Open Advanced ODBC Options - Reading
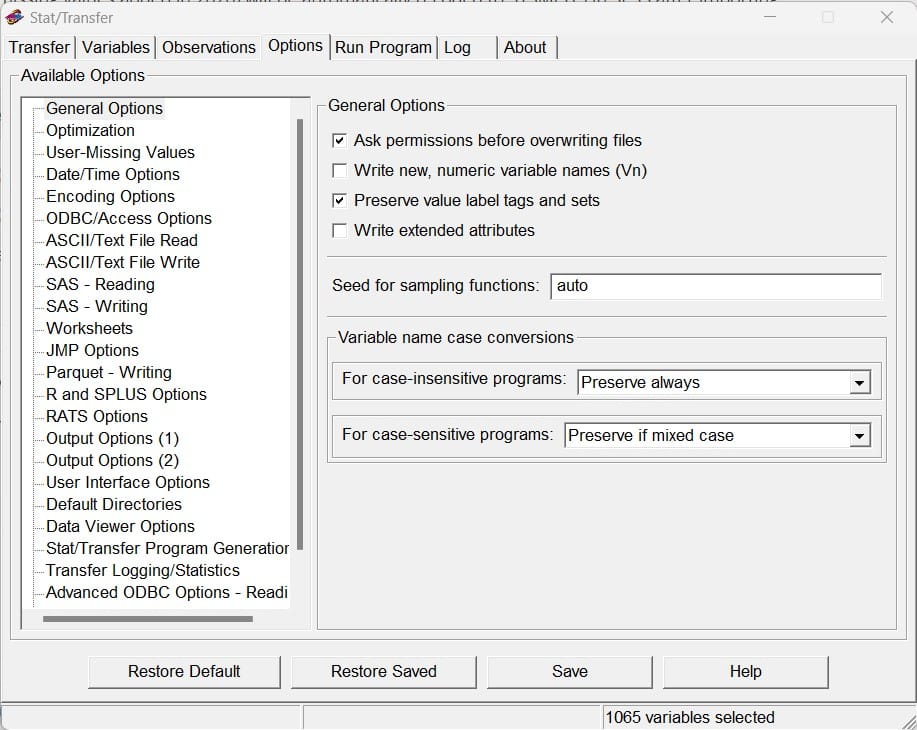Image resolution: width=917 pixels, height=730 pixels. 167,593
